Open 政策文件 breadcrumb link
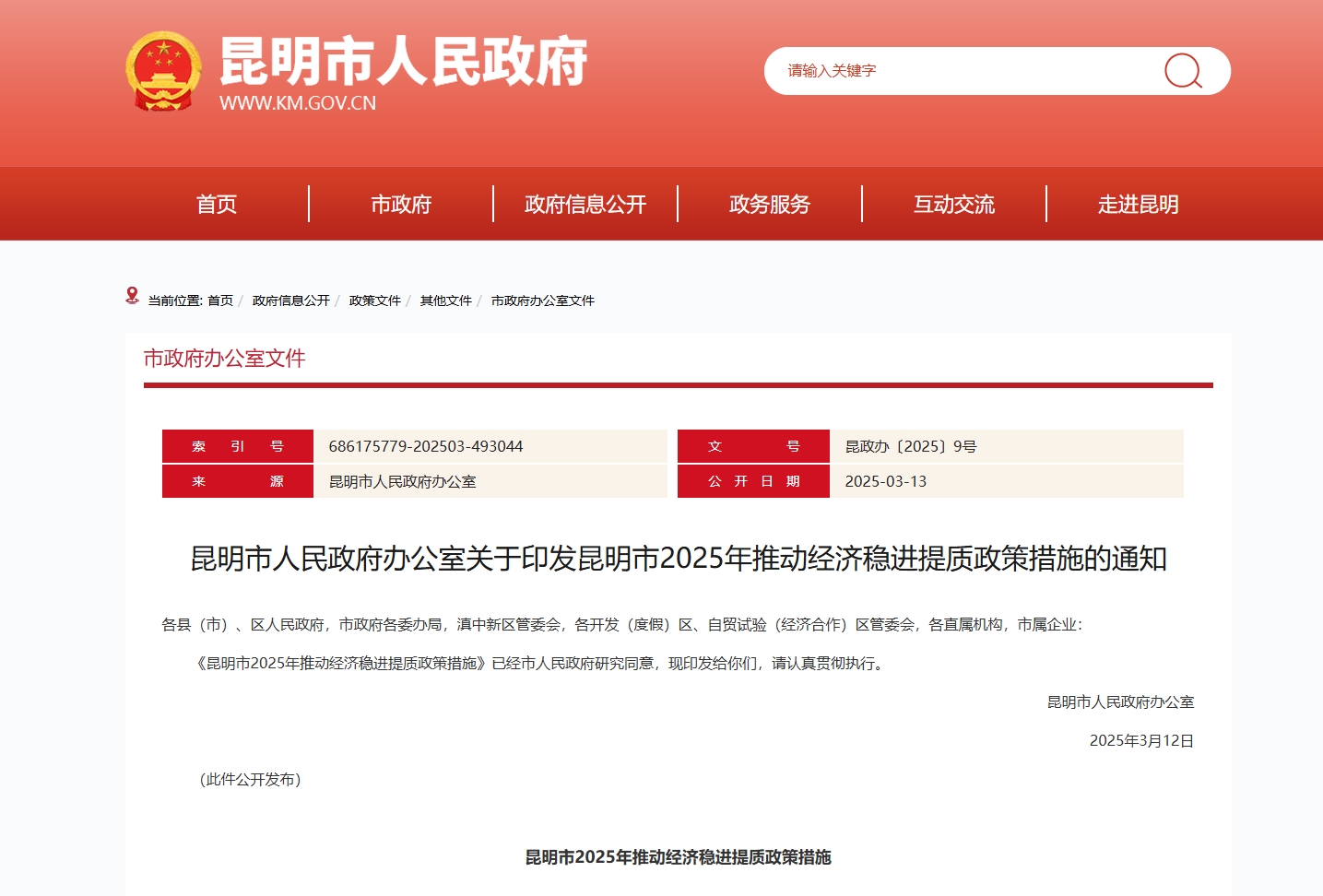This screenshot has height=896, width=1323. 374,301
